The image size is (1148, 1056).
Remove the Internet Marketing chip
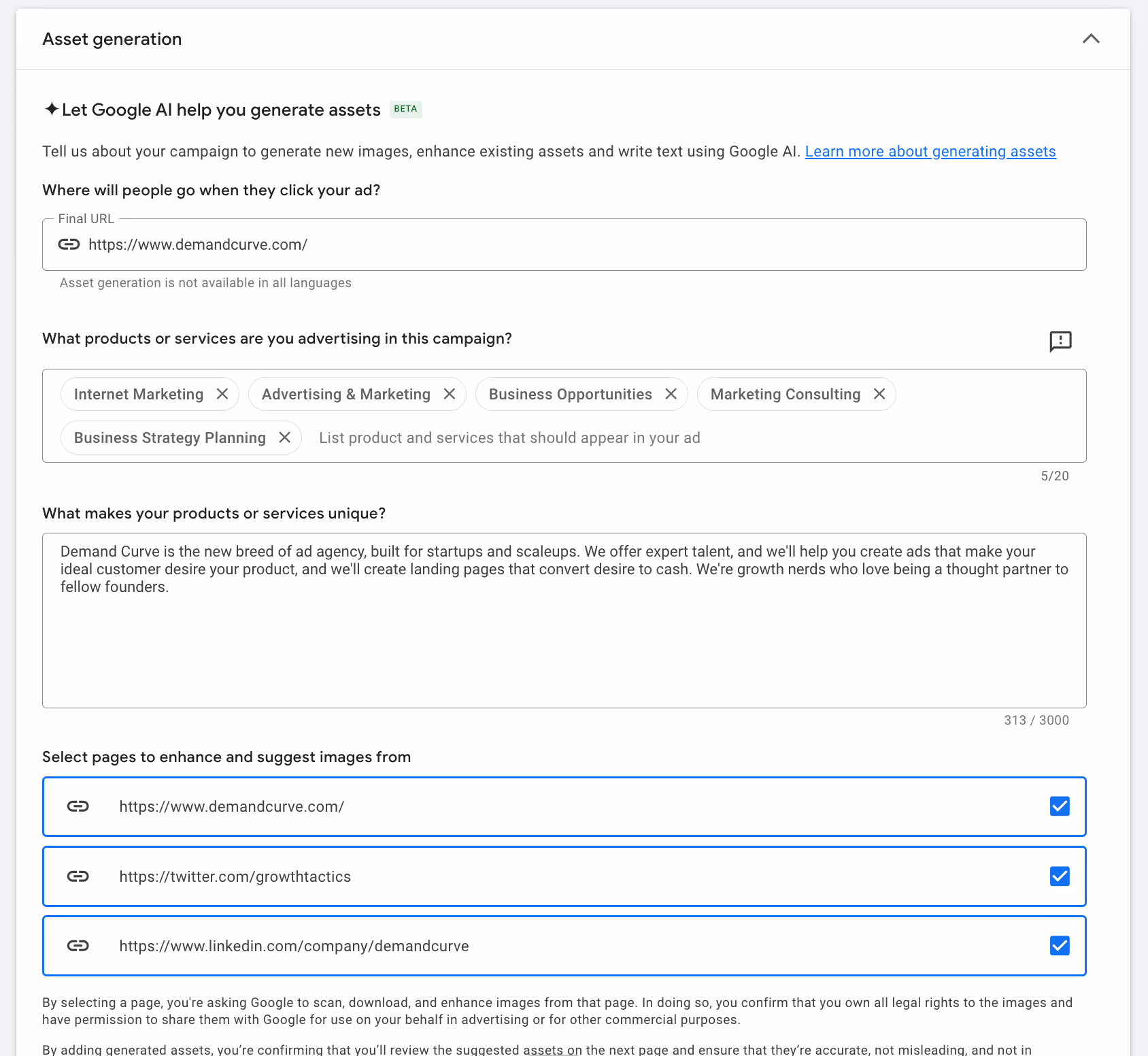pyautogui.click(x=222, y=394)
